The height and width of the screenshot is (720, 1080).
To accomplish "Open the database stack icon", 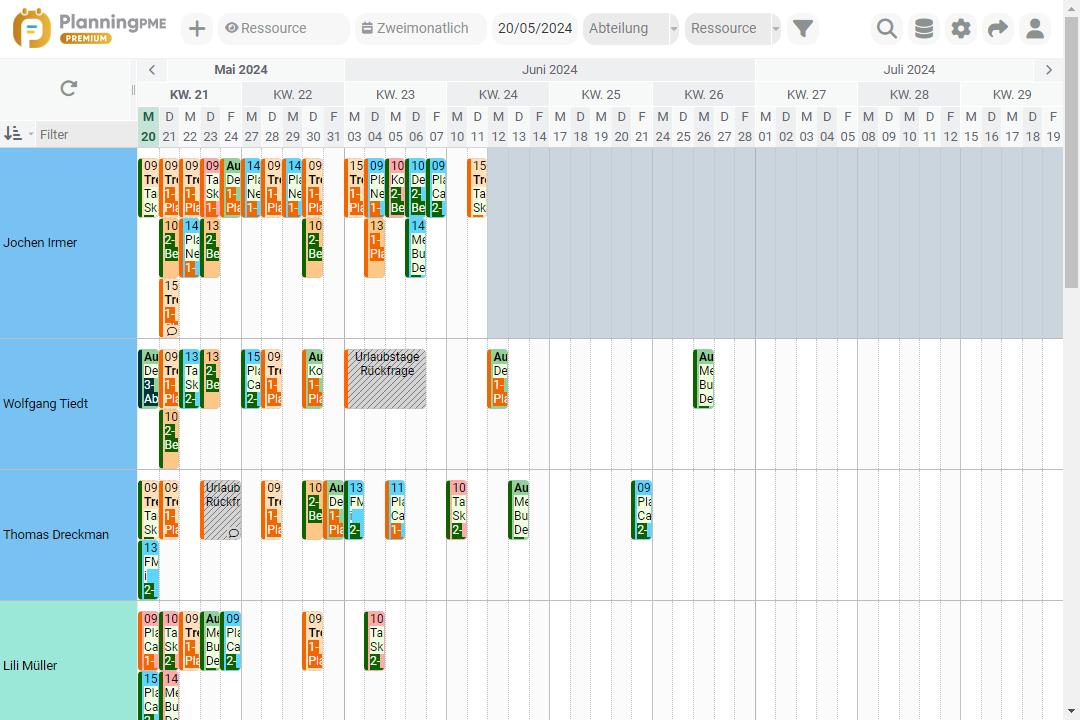I will [924, 29].
